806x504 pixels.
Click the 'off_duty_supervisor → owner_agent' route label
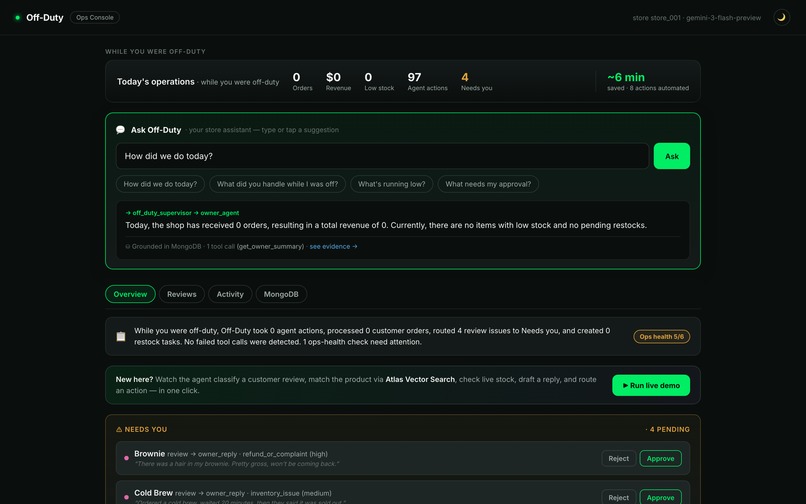pos(182,212)
